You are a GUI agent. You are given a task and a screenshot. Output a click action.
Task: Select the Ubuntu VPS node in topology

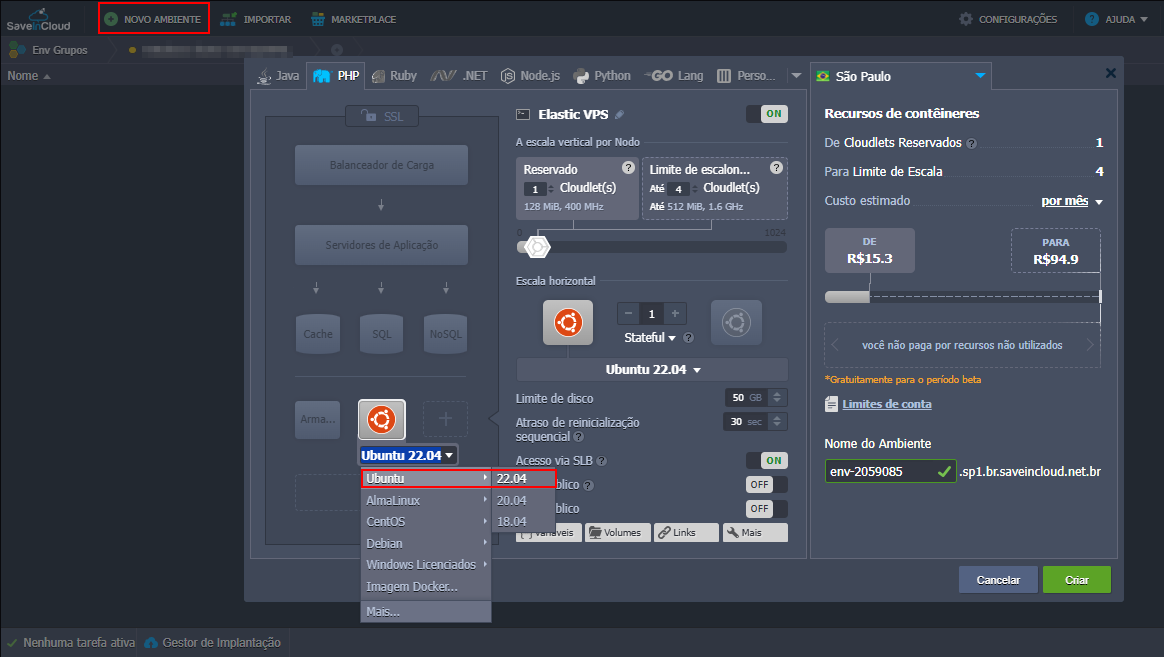pos(382,419)
